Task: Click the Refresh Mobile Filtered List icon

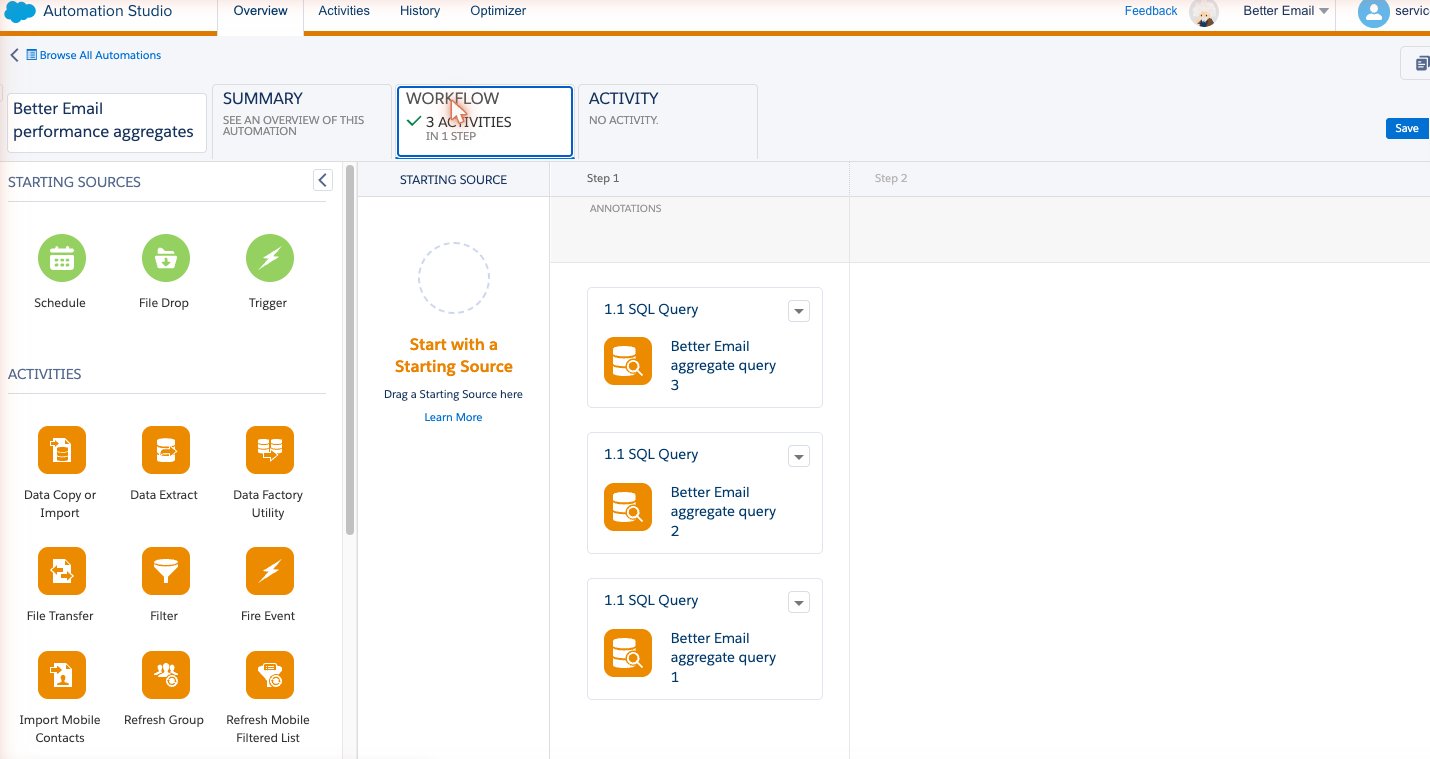Action: tap(270, 675)
